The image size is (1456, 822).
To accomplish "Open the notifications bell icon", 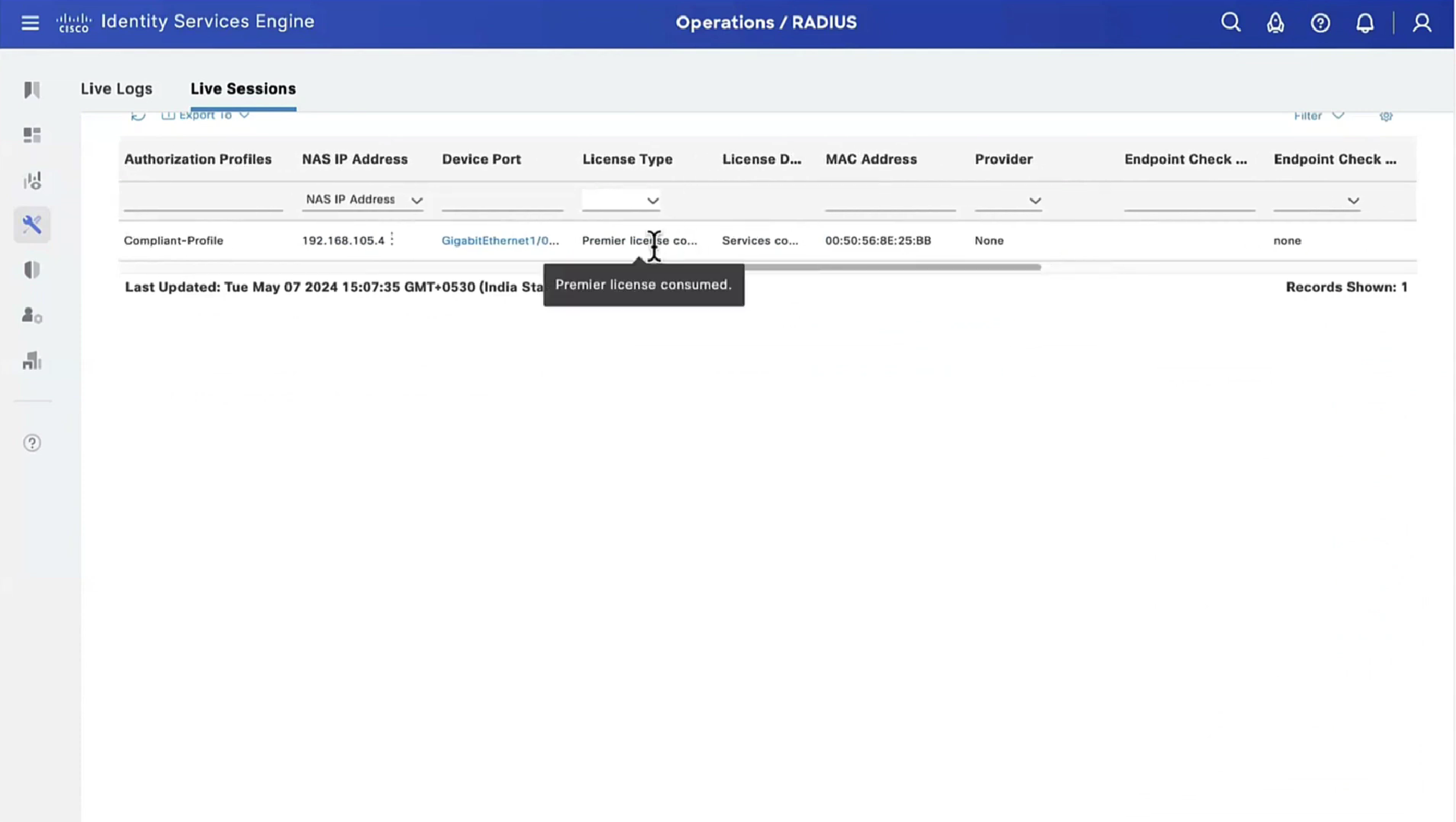I will pos(1364,23).
